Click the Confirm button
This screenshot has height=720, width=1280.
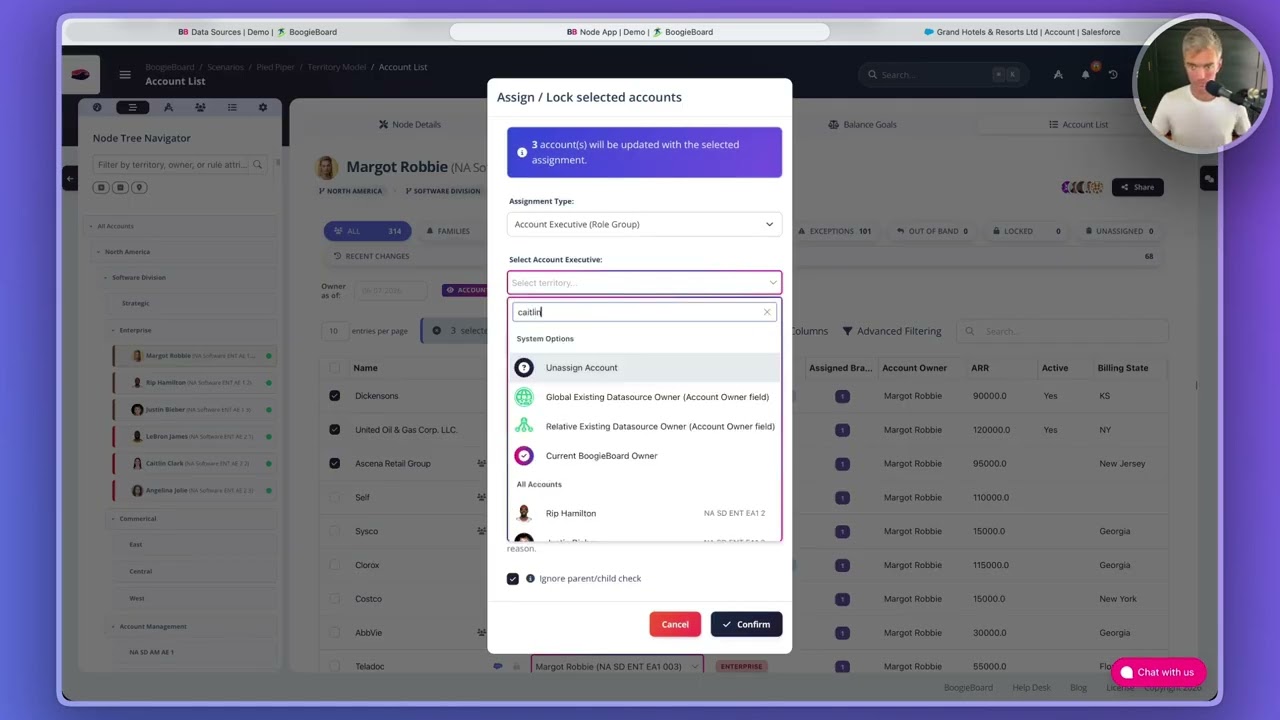click(746, 625)
